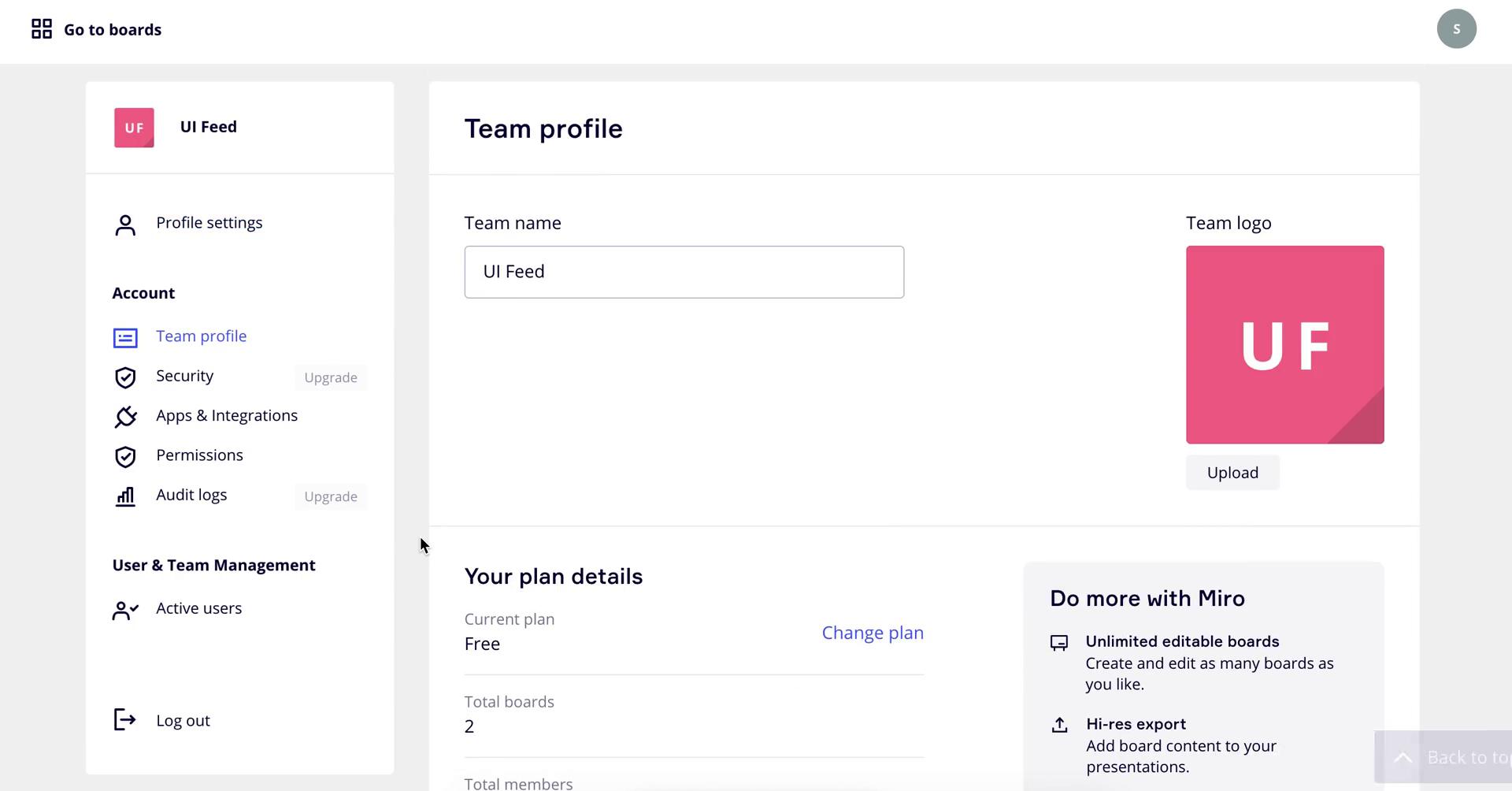Open Profile settings
Viewport: 1512px width, 791px height.
coord(209,223)
